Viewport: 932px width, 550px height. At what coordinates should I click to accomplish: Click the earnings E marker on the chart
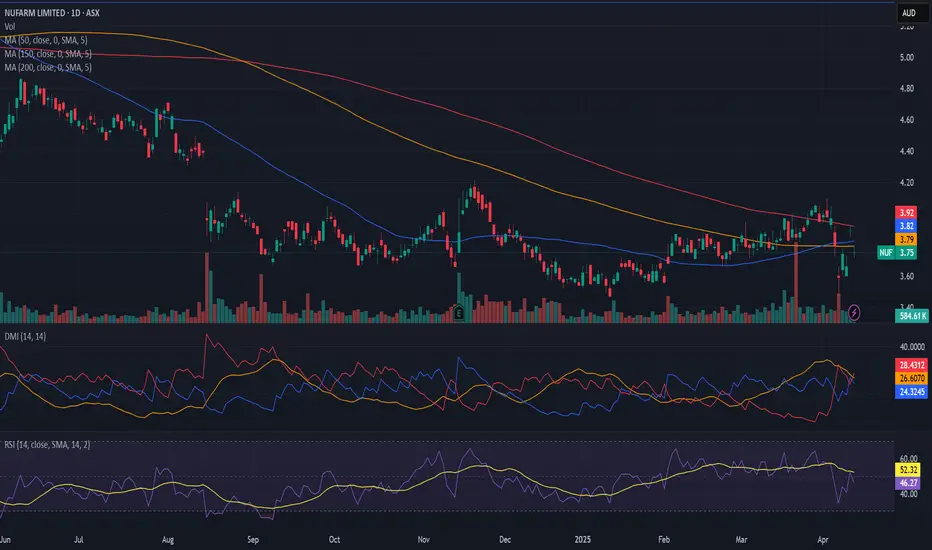(x=458, y=312)
